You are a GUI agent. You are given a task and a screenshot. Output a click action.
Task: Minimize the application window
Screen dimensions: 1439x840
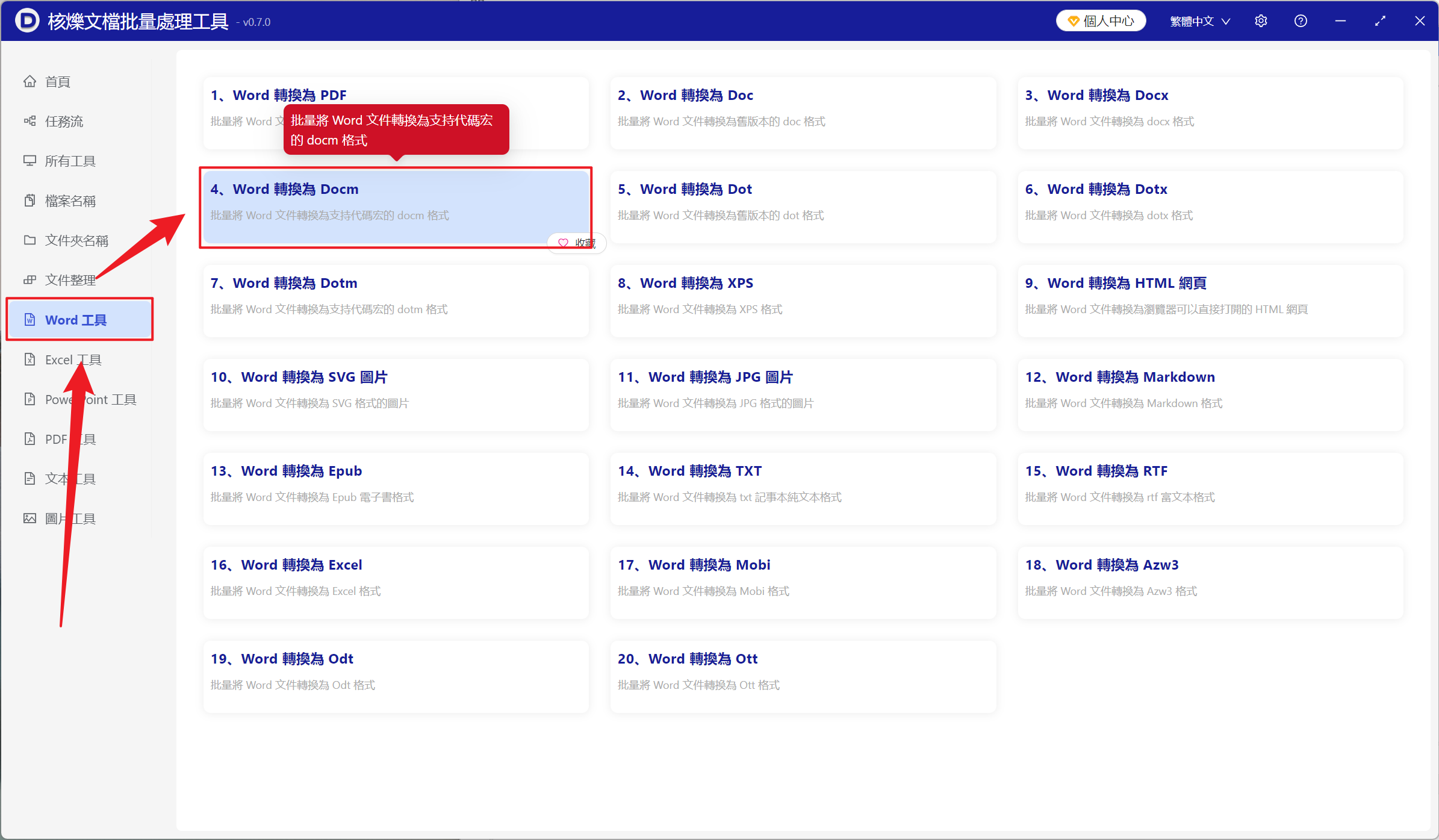pyautogui.click(x=1340, y=21)
